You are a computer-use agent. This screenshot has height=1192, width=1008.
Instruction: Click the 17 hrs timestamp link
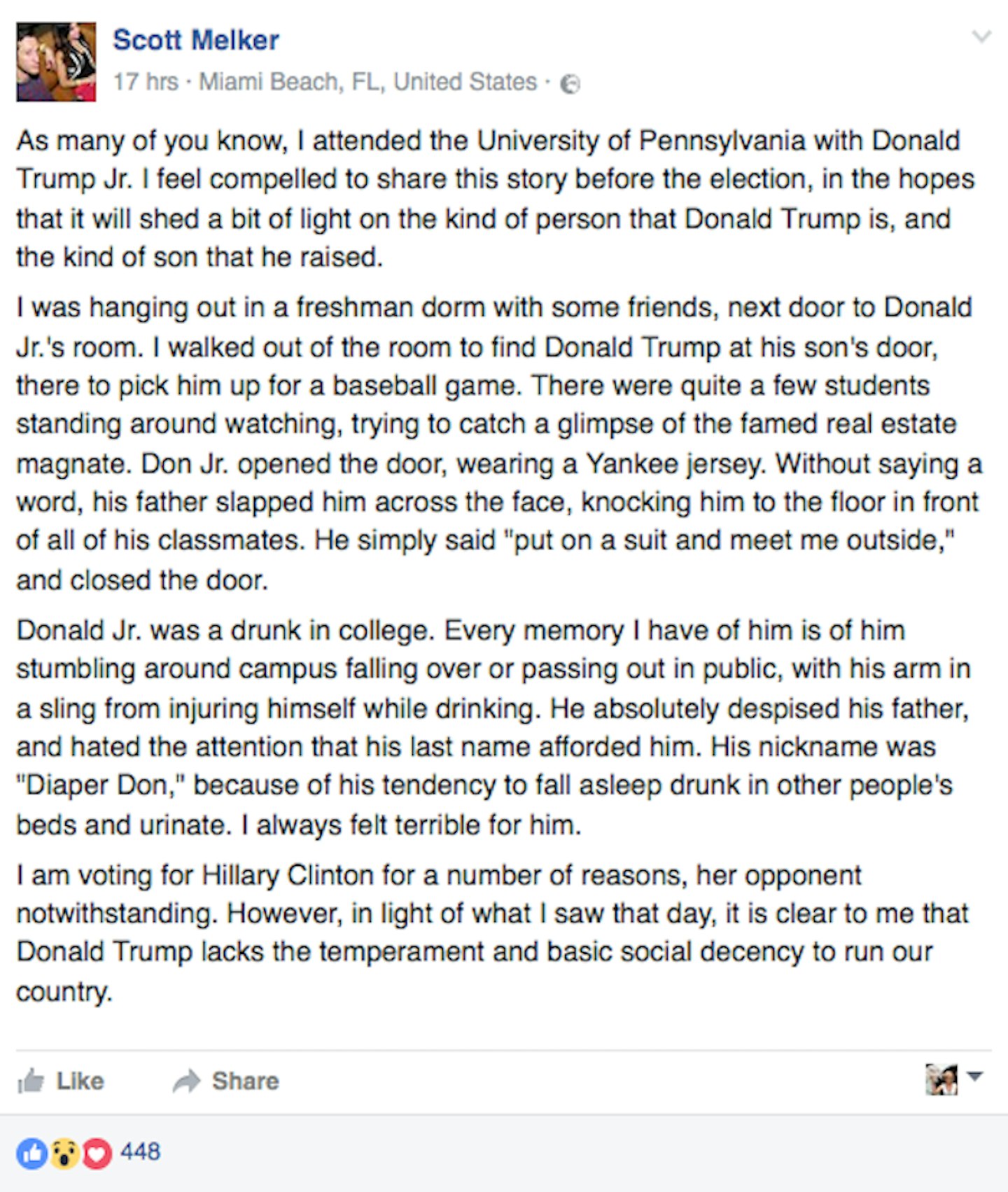point(146,82)
